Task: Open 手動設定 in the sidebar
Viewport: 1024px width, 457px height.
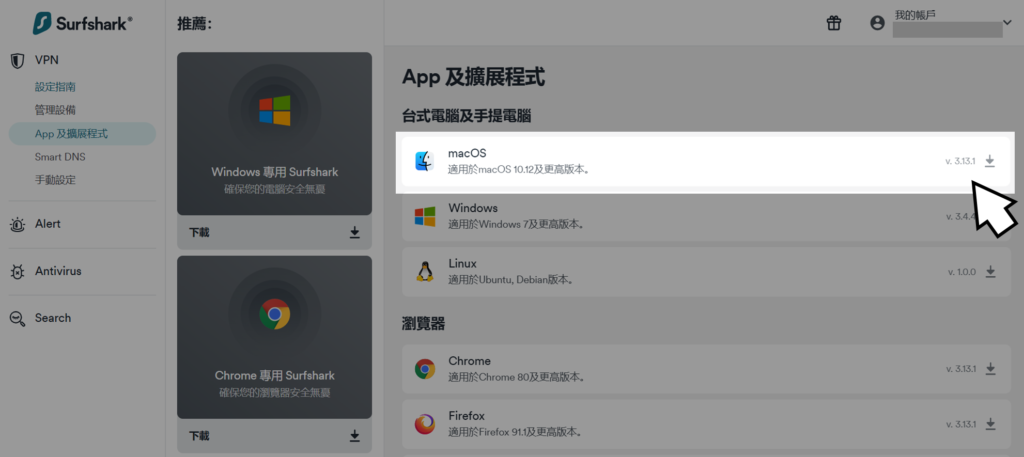Action: (x=55, y=180)
